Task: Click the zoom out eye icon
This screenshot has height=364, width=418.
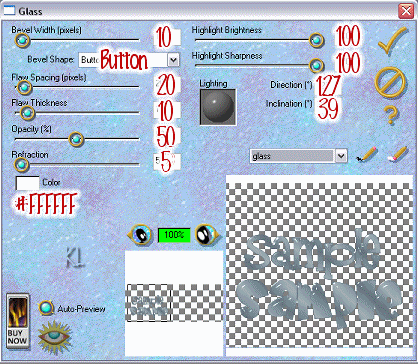Action: (140, 234)
